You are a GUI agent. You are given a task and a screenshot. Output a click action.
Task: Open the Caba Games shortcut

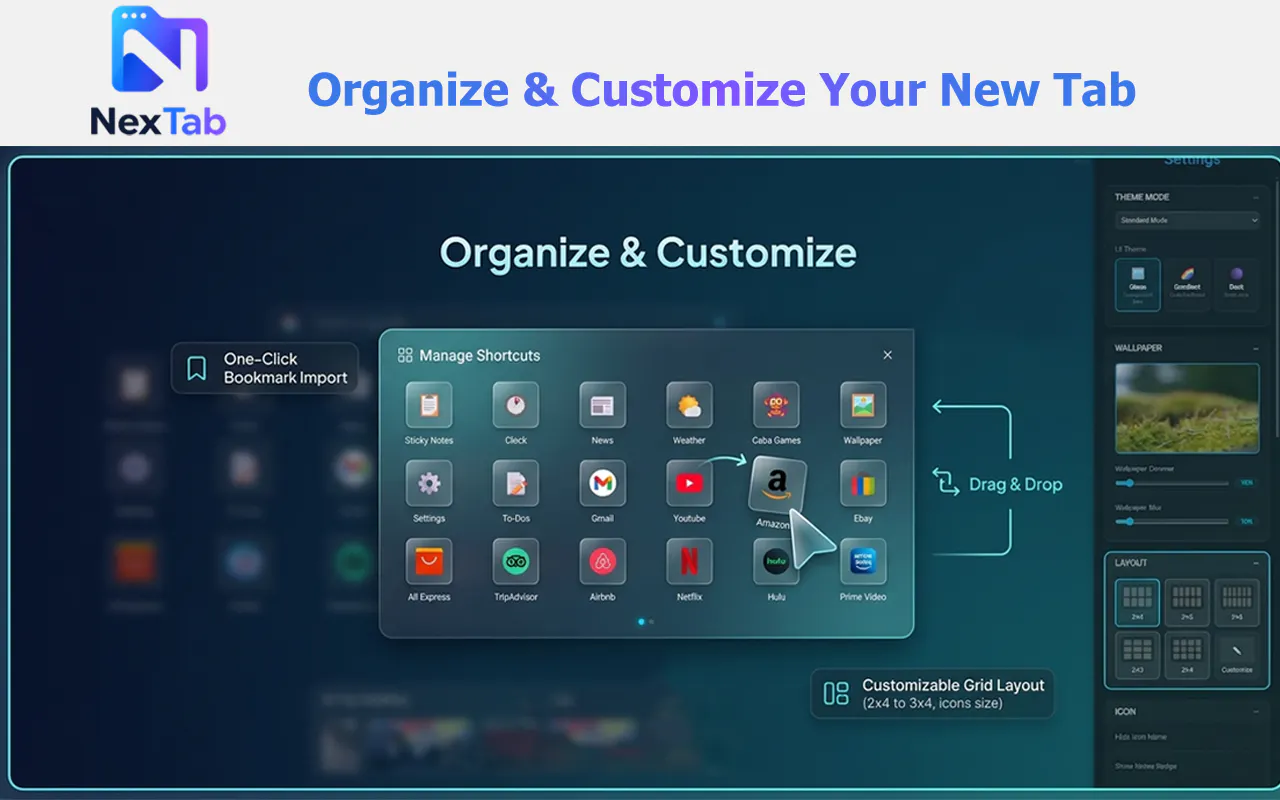776,406
